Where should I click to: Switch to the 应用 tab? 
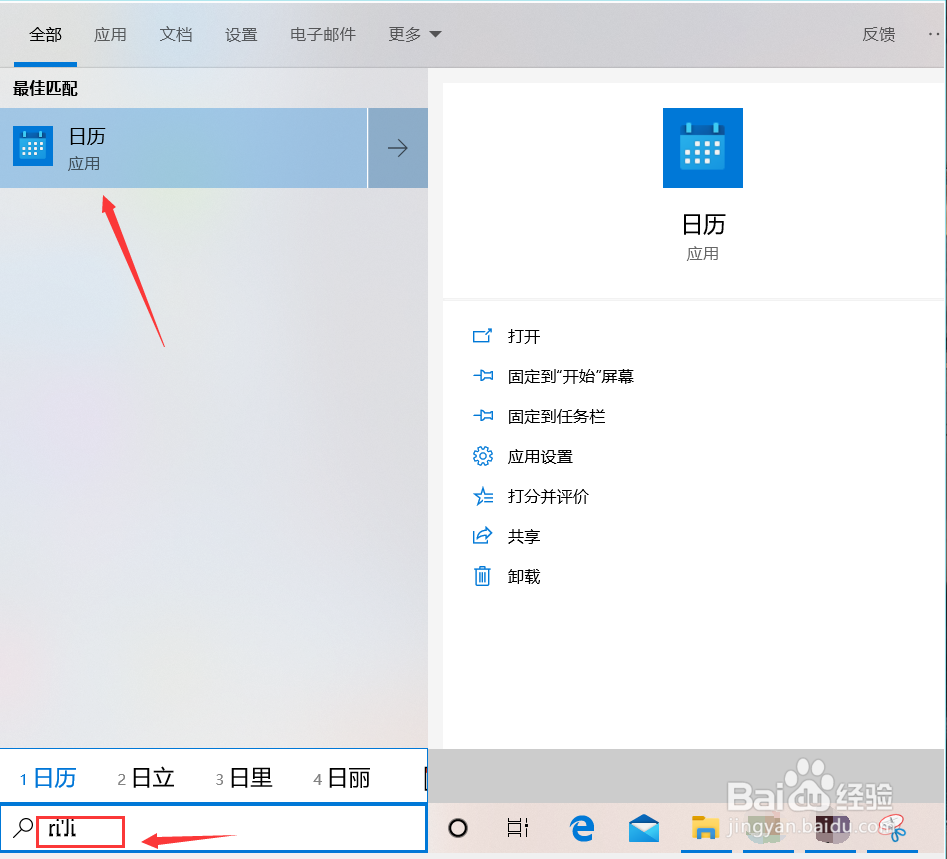(110, 33)
